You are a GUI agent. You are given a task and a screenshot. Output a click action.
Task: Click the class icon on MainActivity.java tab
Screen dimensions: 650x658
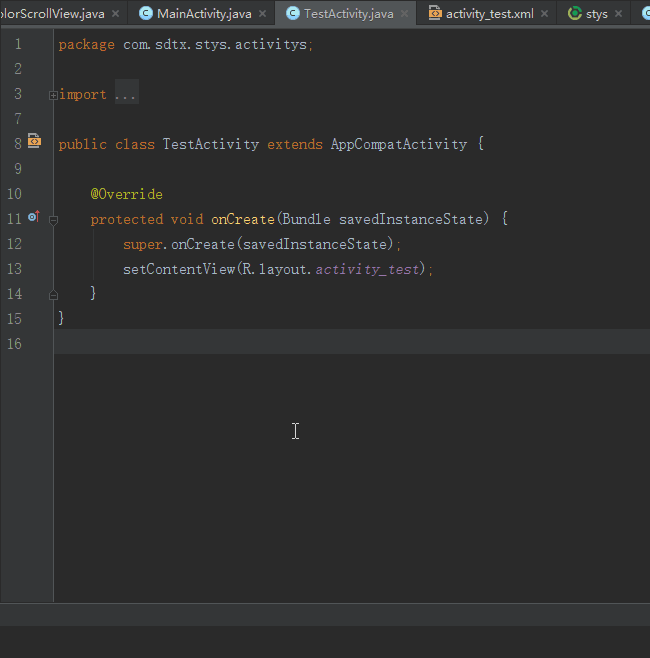click(146, 13)
